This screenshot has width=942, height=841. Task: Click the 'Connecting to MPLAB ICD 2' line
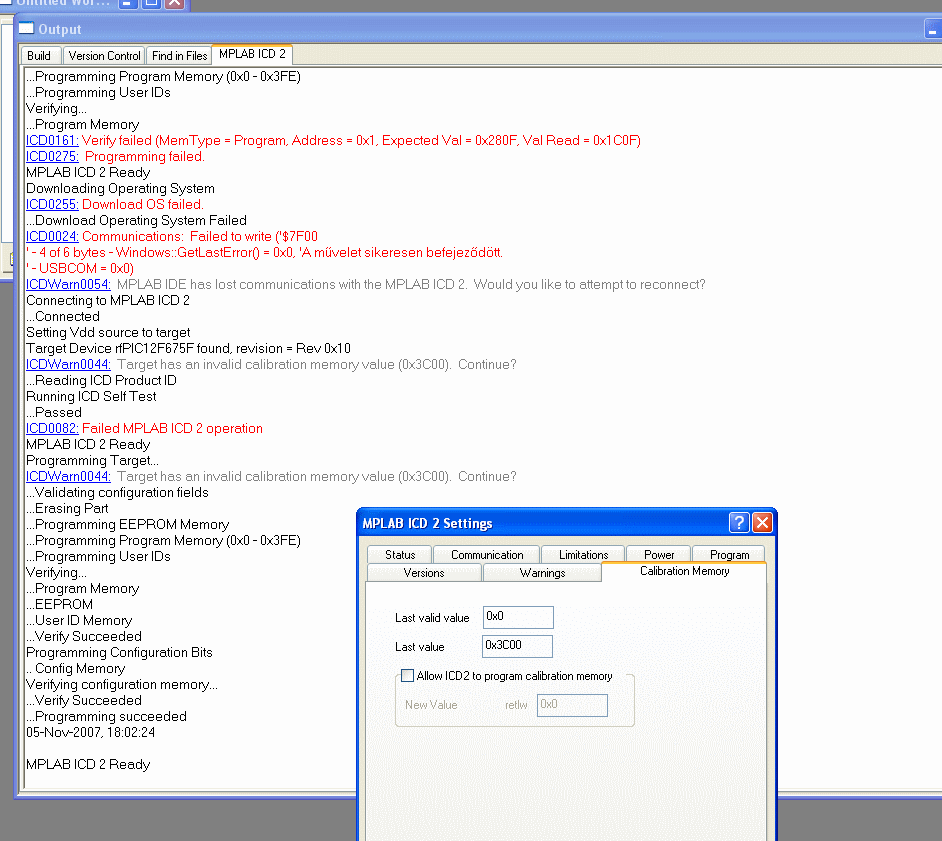tap(108, 300)
